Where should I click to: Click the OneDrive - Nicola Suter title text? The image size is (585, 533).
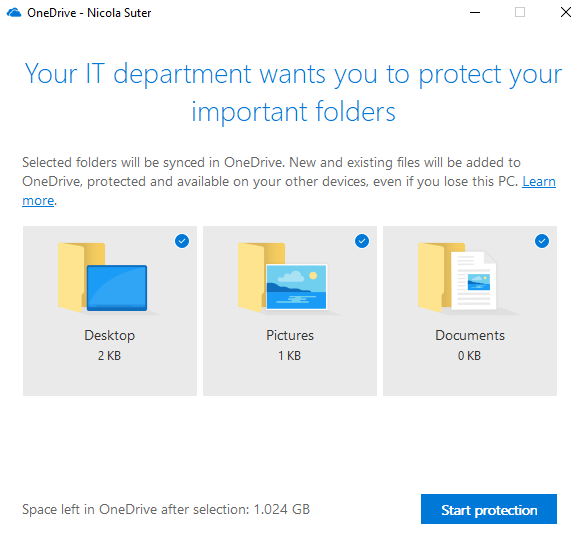click(x=89, y=13)
